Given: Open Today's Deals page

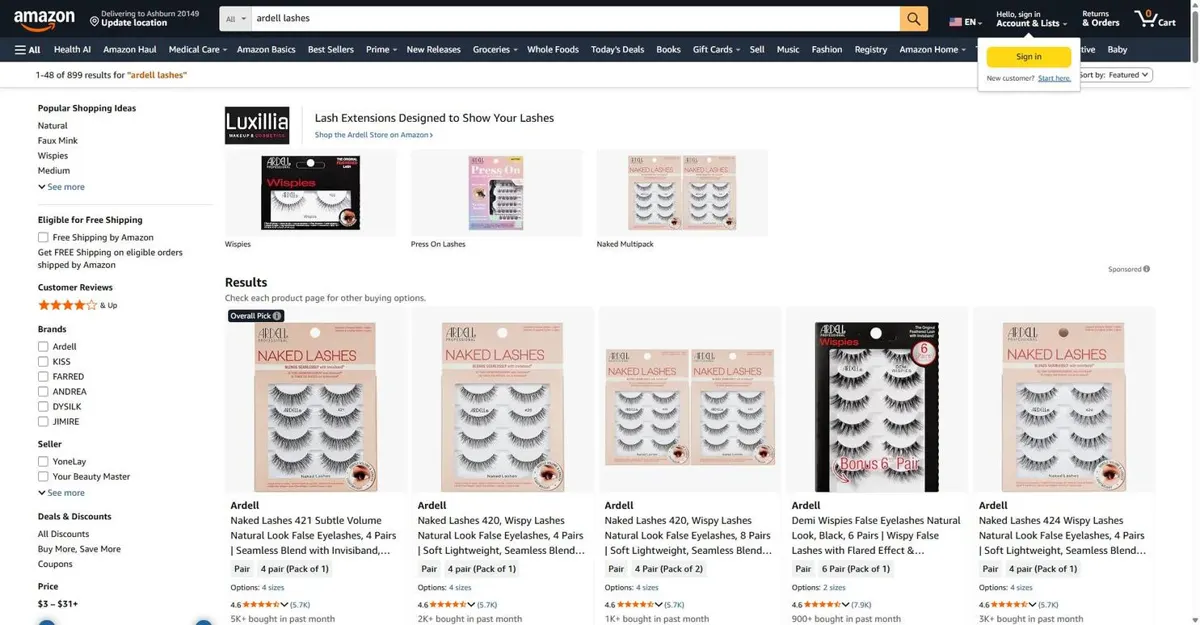Looking at the screenshot, I should coord(617,49).
